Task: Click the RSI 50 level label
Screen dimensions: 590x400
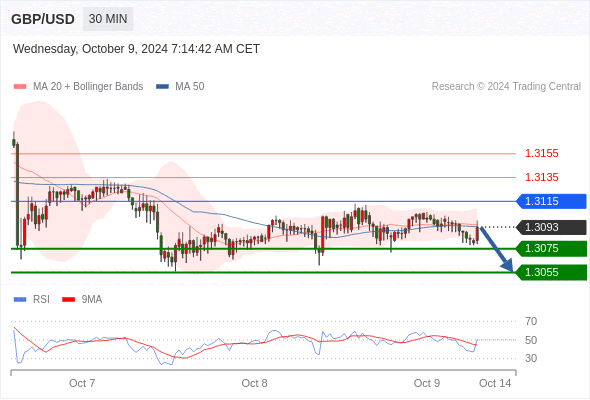Action: [531, 340]
